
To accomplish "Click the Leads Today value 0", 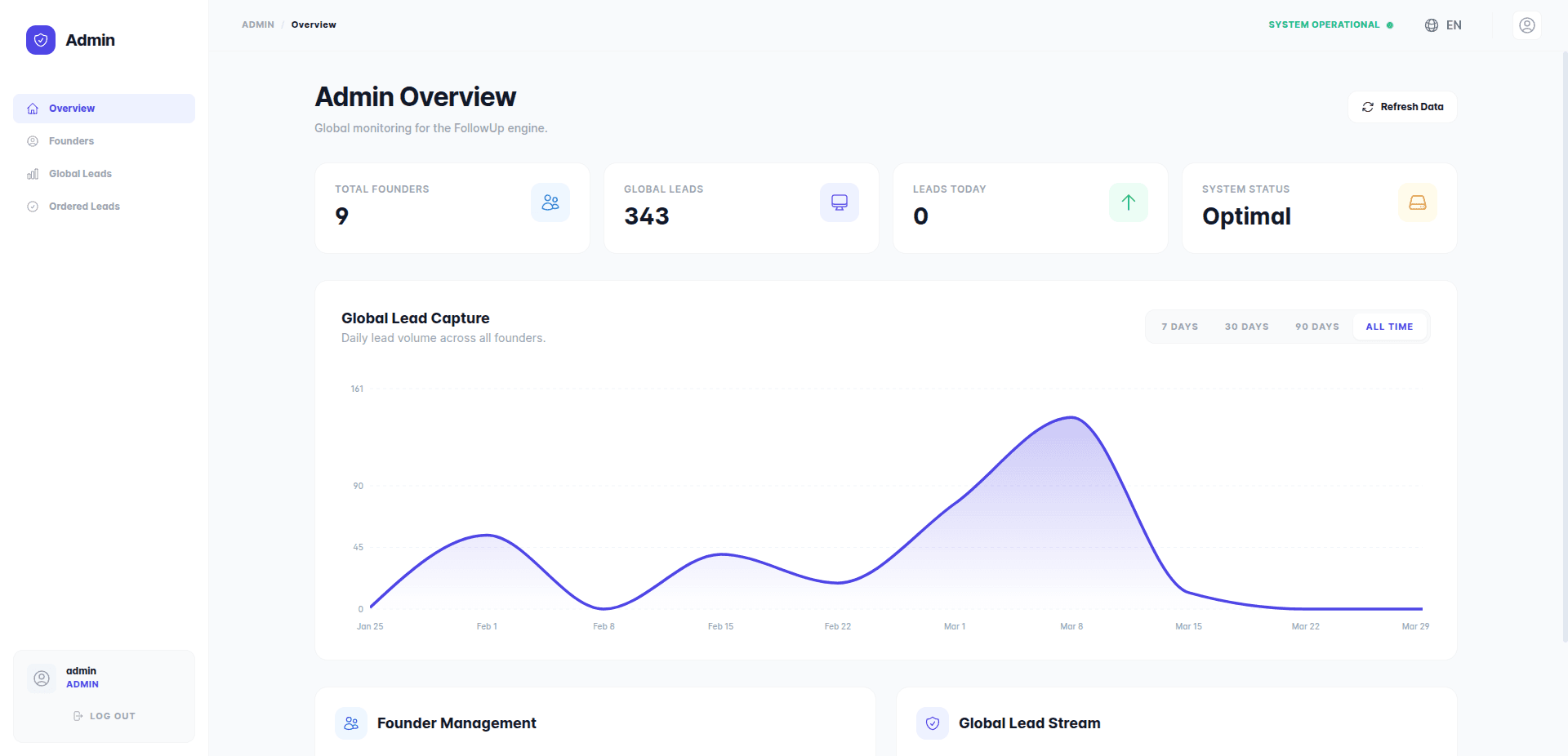I will pos(920,216).
